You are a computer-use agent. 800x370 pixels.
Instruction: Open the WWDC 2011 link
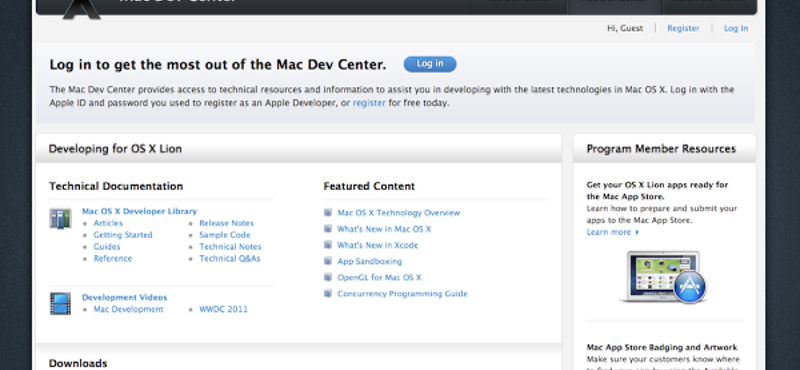[223, 309]
